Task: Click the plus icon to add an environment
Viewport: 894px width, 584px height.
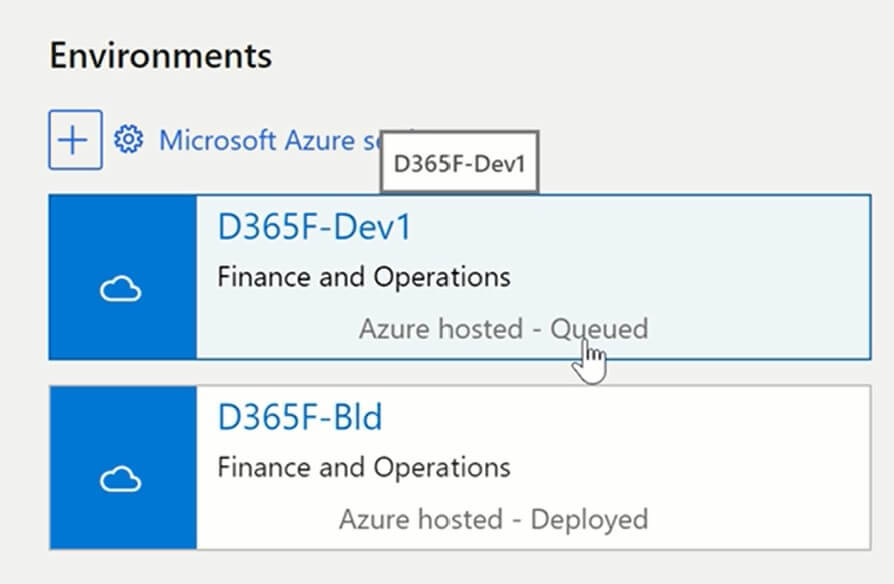Action: (x=75, y=140)
